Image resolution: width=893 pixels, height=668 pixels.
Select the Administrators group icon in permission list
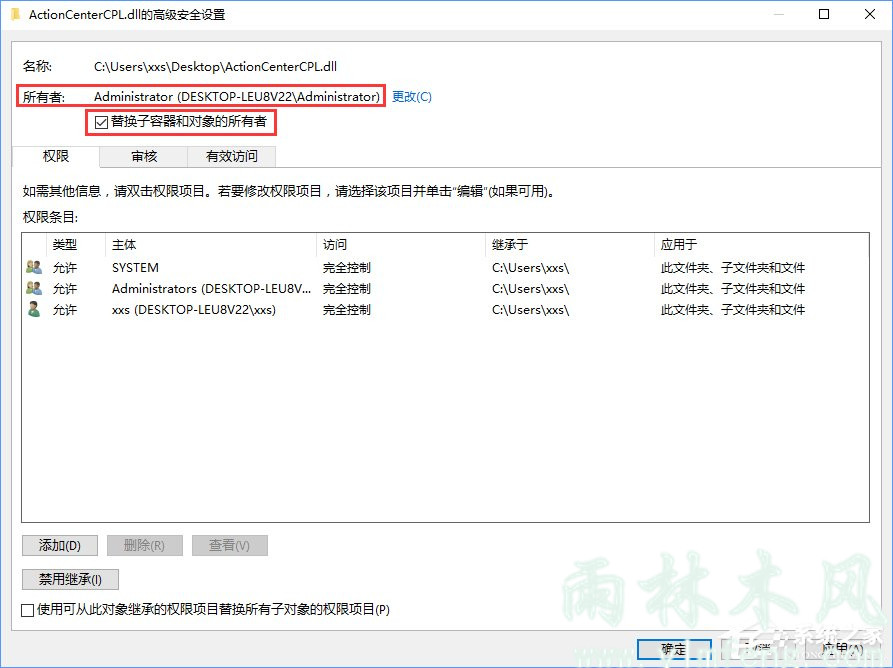(34, 288)
